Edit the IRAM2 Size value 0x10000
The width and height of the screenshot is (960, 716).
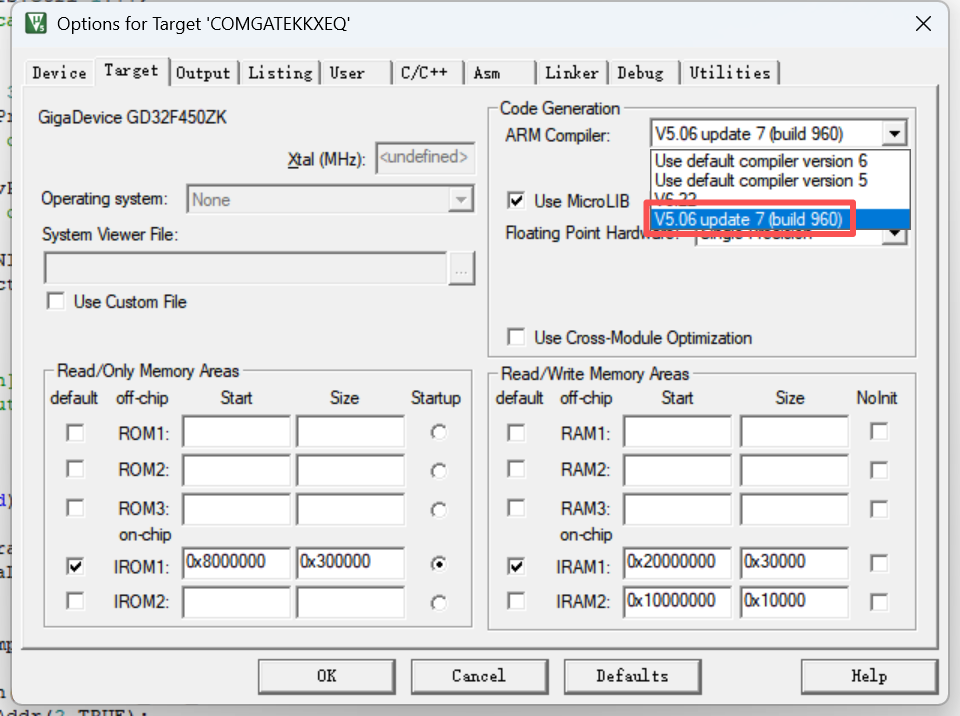794,602
